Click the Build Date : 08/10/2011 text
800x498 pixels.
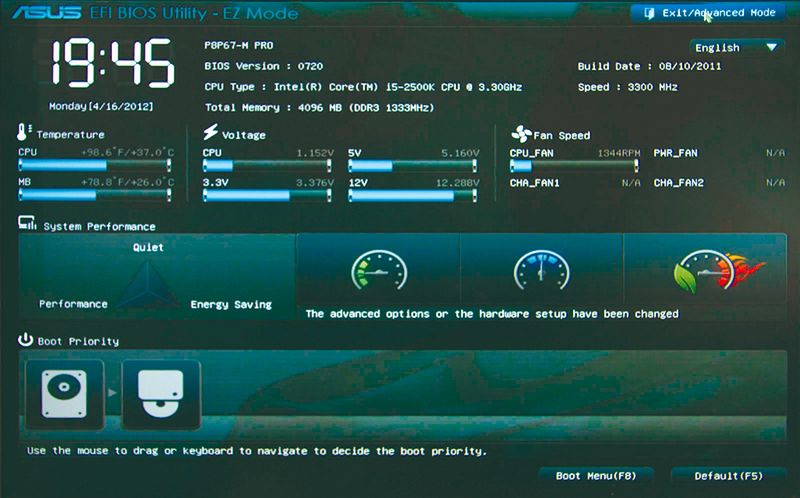point(649,66)
